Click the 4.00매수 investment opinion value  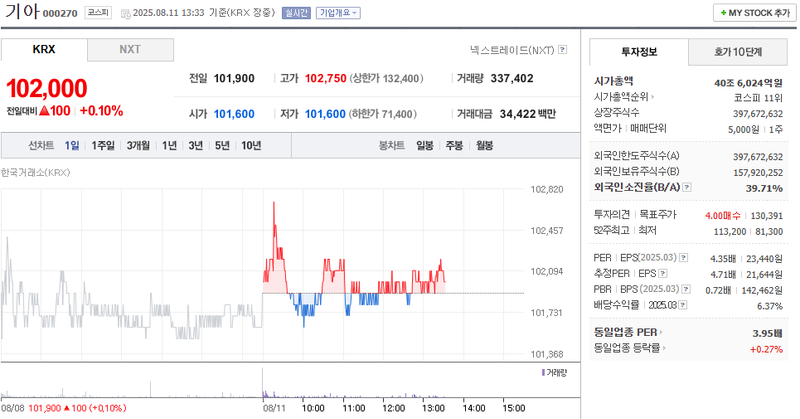(722, 216)
